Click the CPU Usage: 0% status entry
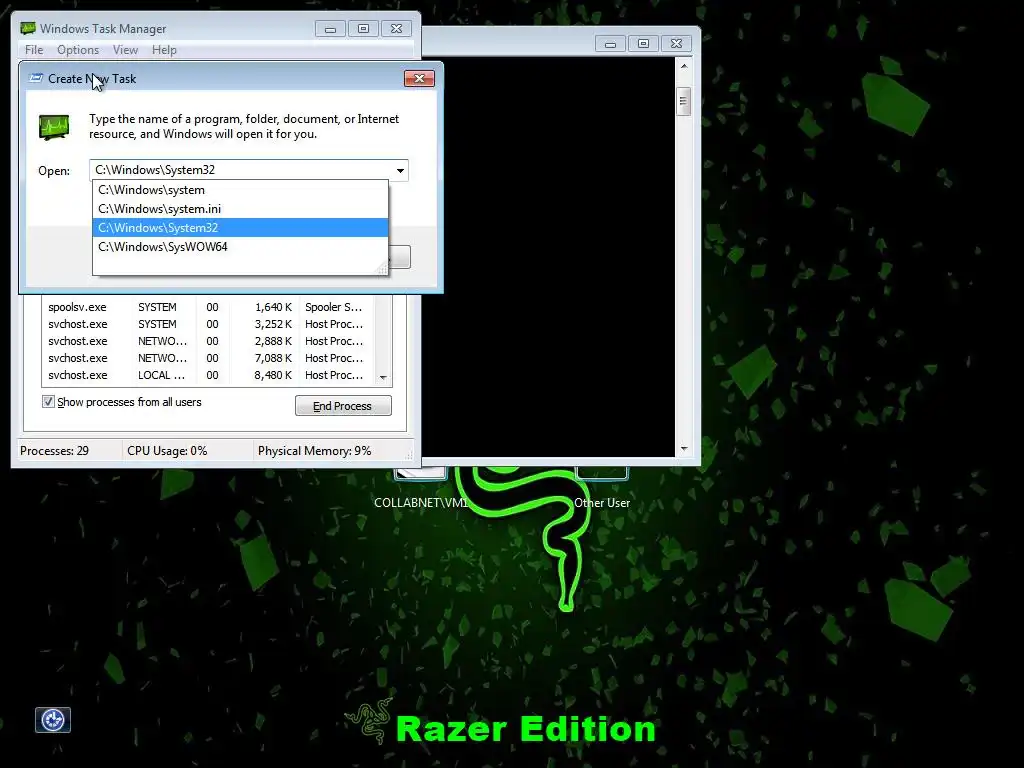The width and height of the screenshot is (1024, 768). tap(167, 451)
